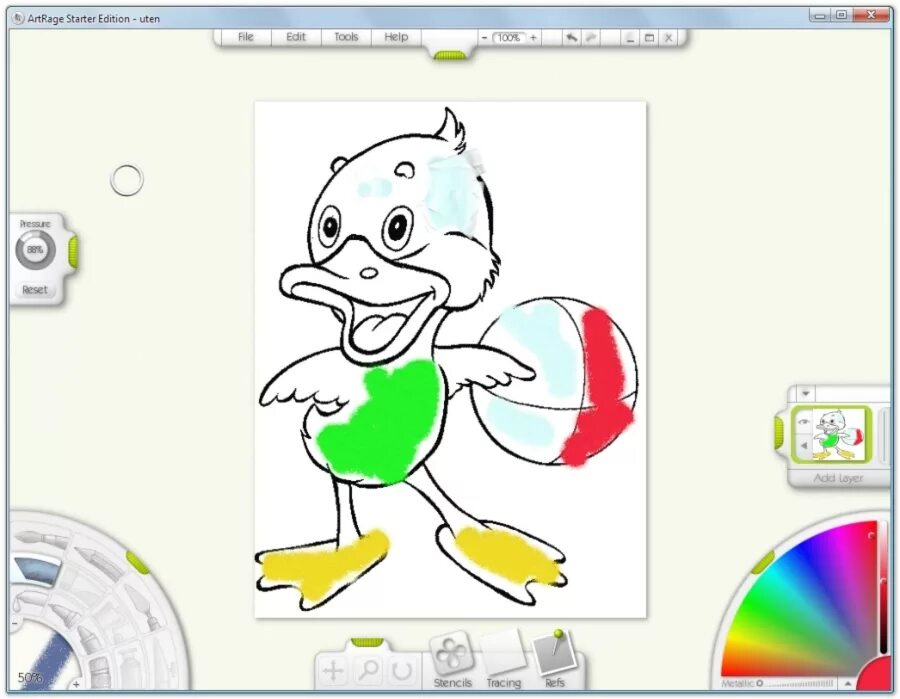This screenshot has width=900, height=699.
Task: Collapse the layer panel using the green tab
Action: tap(779, 433)
